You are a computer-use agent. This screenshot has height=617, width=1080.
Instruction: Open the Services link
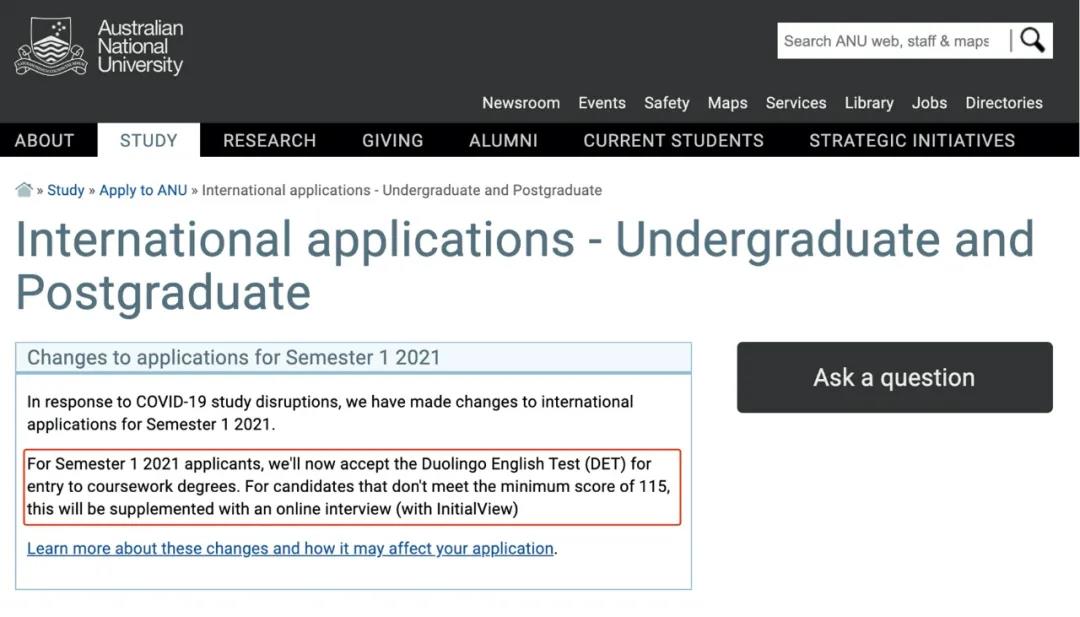tap(796, 103)
